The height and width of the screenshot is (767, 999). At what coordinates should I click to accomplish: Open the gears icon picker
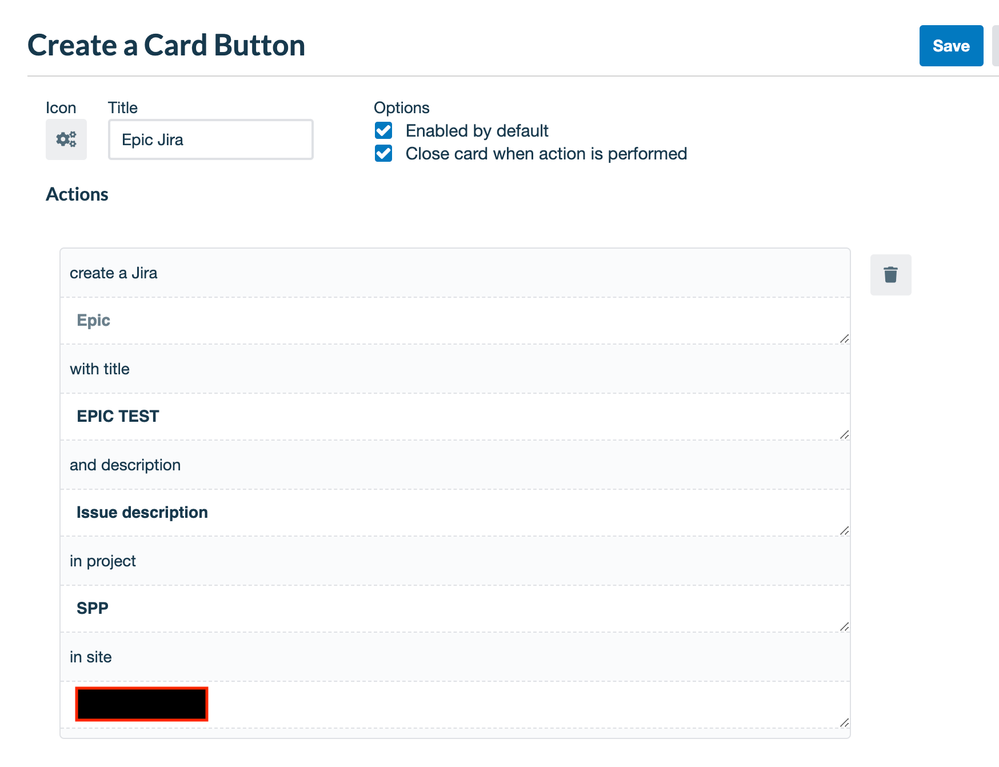66,140
